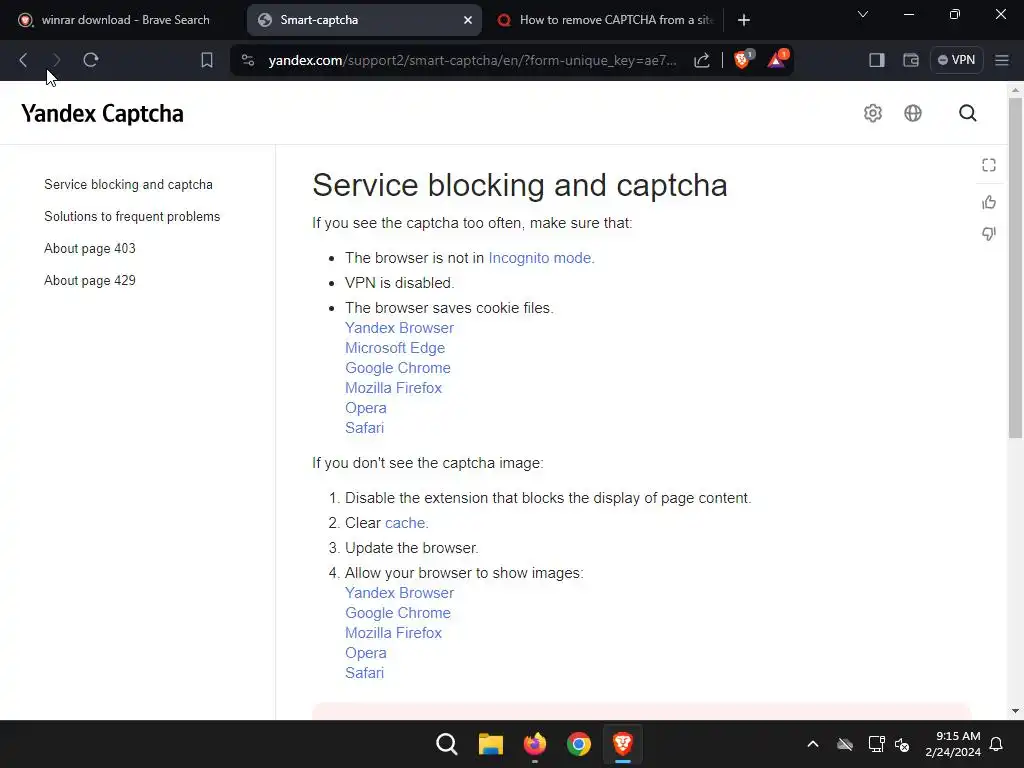Open Opera link under show images
Screen dimensions: 1024x768
tap(366, 653)
